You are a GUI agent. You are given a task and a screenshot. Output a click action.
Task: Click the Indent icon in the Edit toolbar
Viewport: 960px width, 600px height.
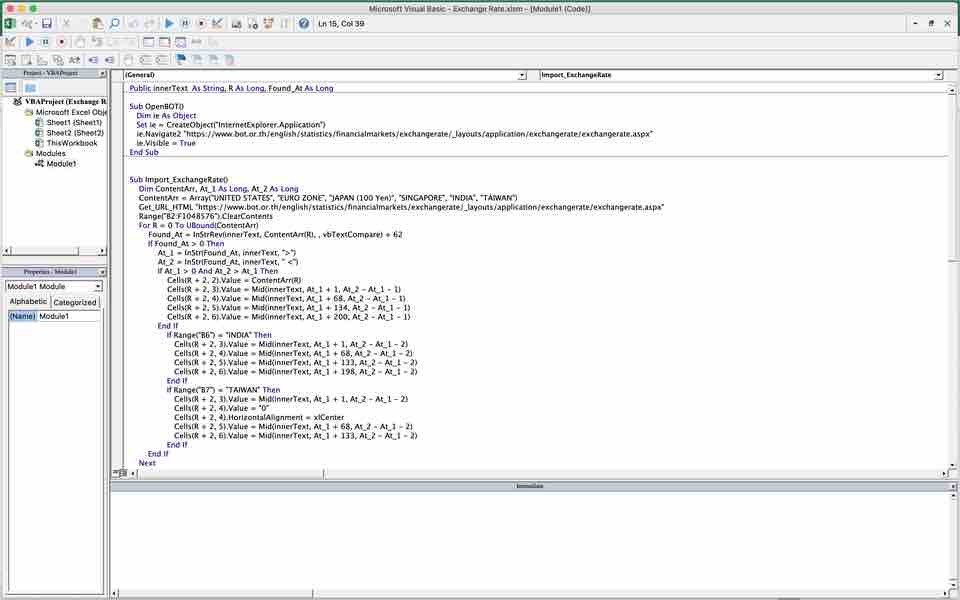93,60
